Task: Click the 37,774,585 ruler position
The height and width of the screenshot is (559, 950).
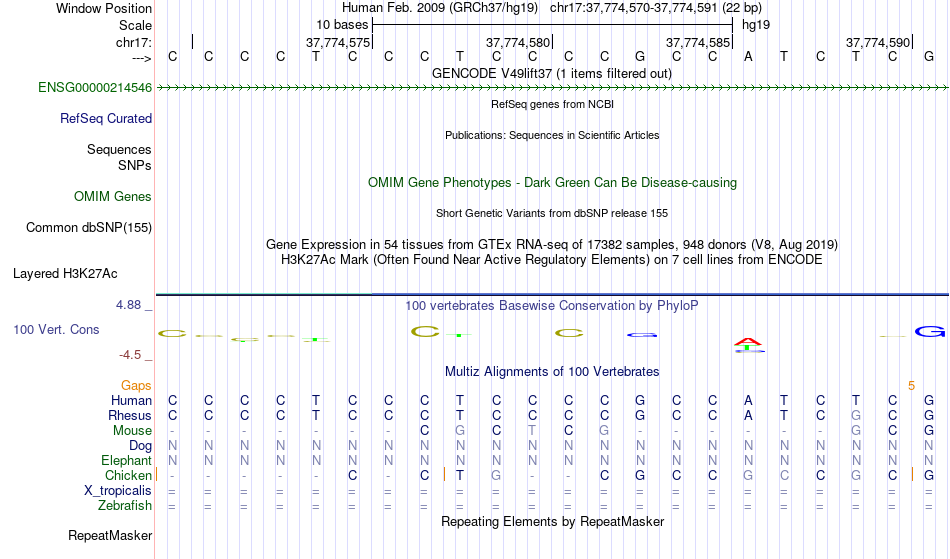Action: pyautogui.click(x=697, y=42)
